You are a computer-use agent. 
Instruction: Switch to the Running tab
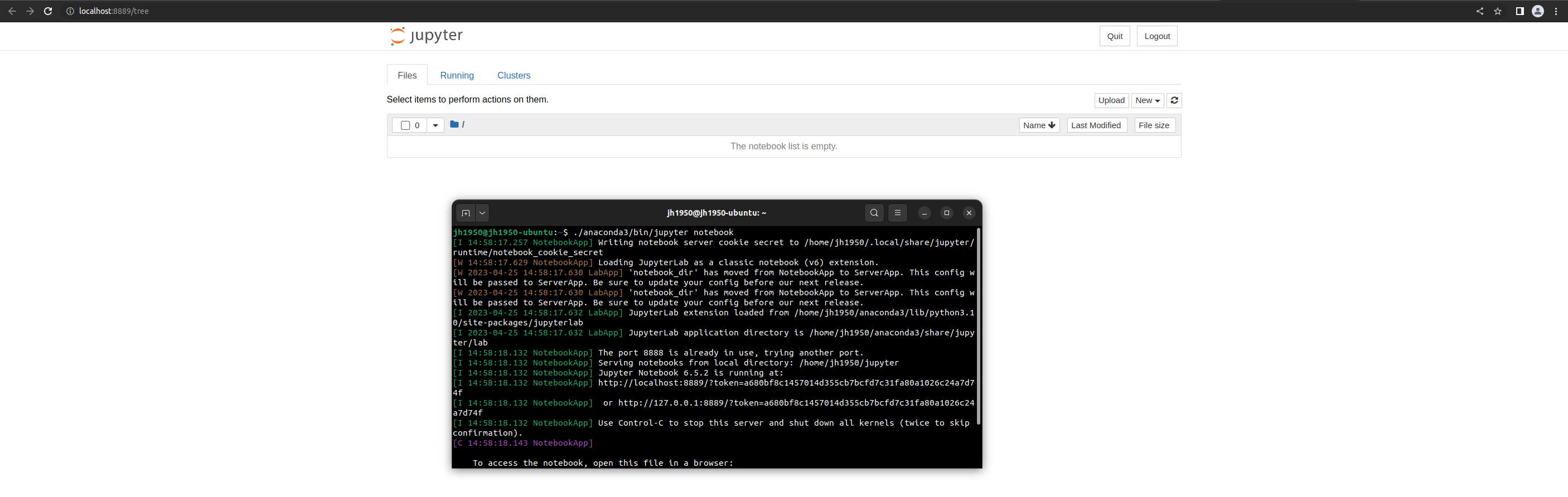tap(457, 75)
